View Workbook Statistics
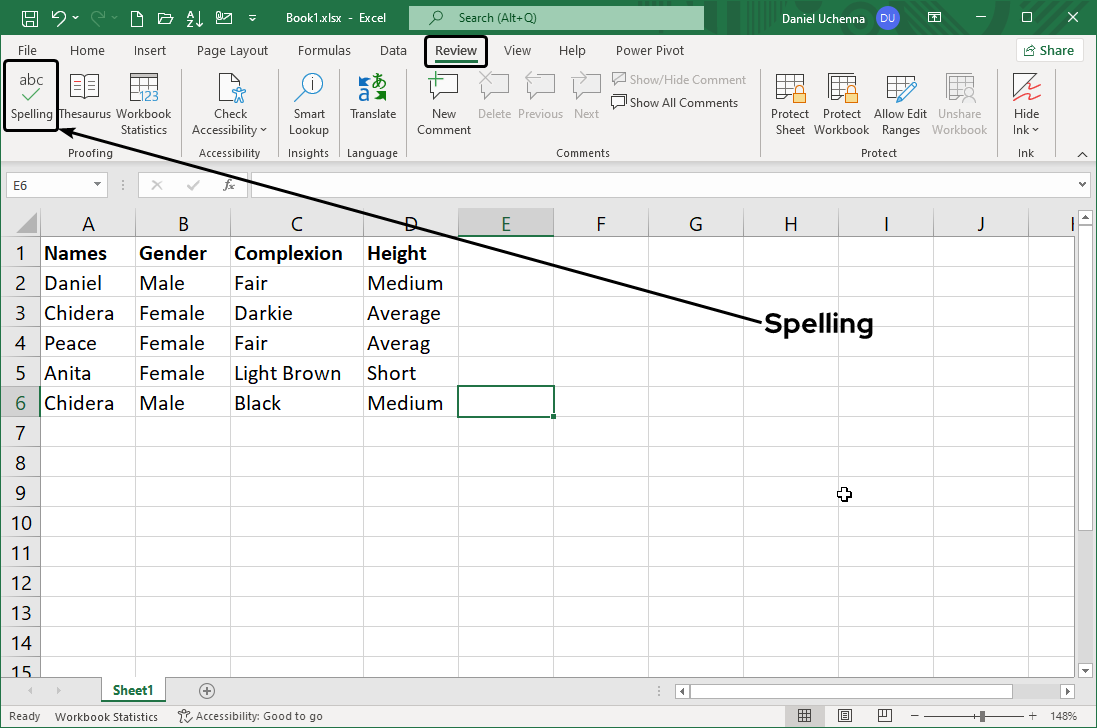The image size is (1097, 728). (143, 100)
